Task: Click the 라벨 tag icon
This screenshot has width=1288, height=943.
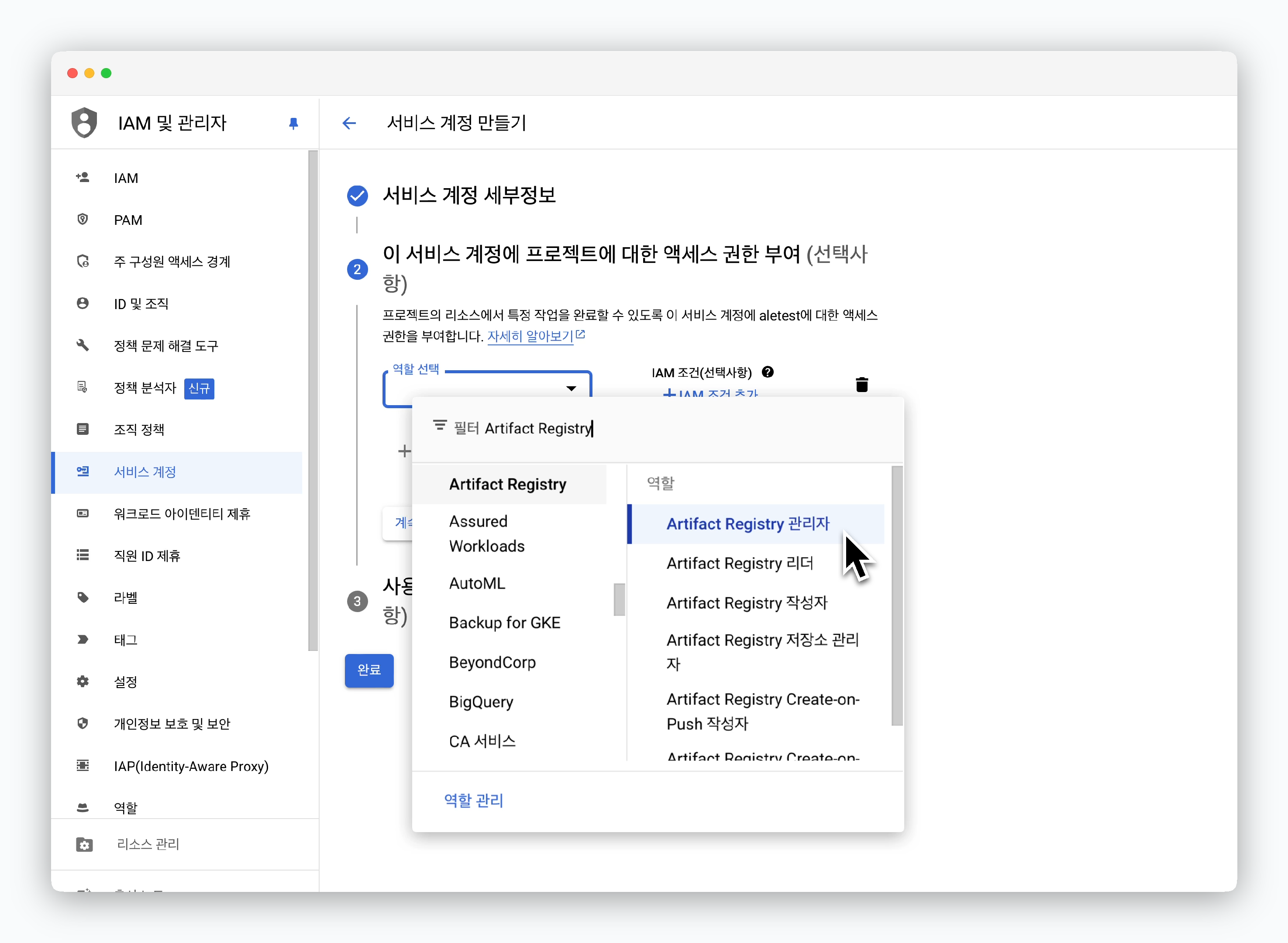Action: [x=83, y=598]
